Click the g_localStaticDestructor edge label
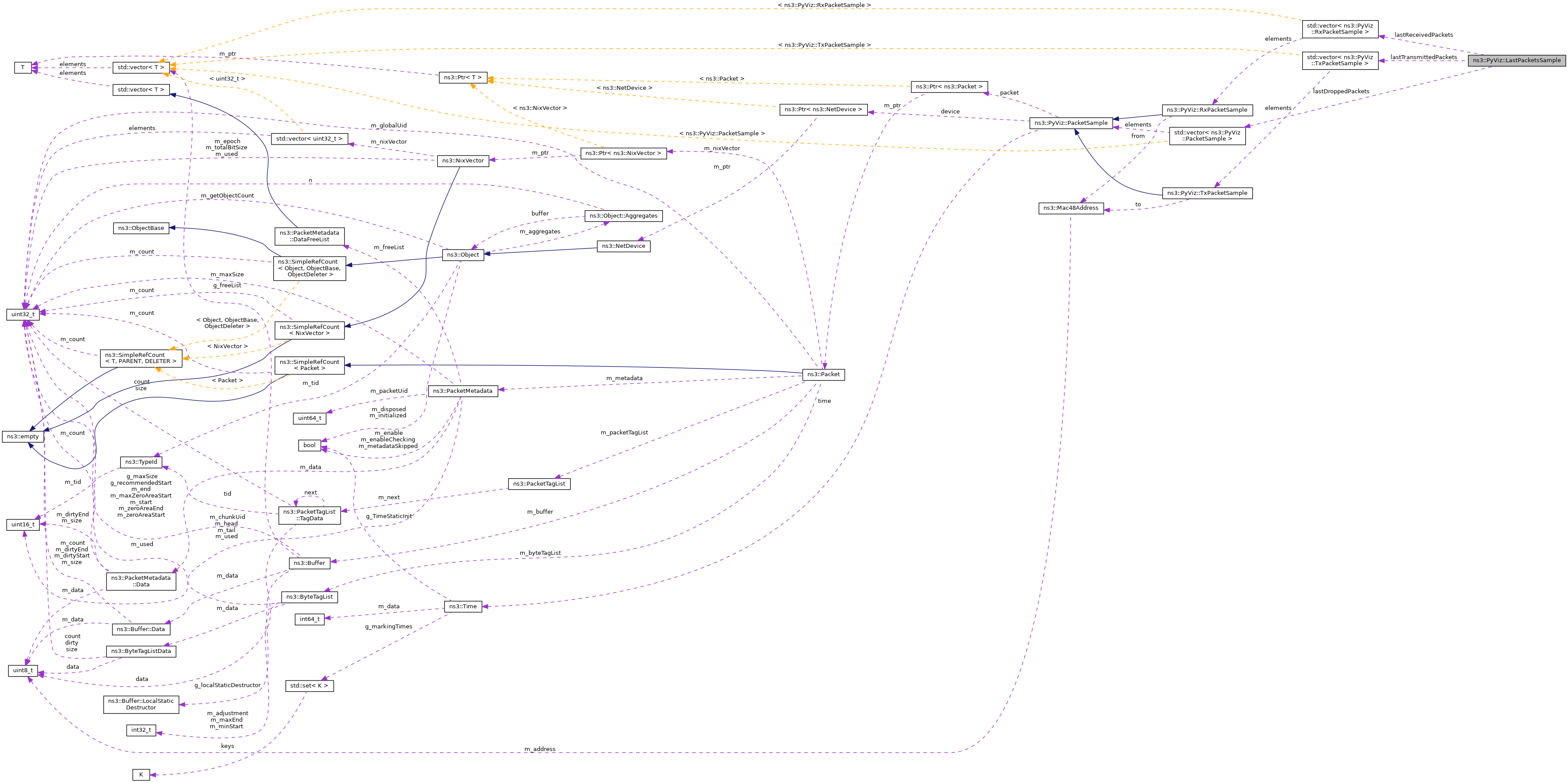1568x783 pixels. coord(227,685)
